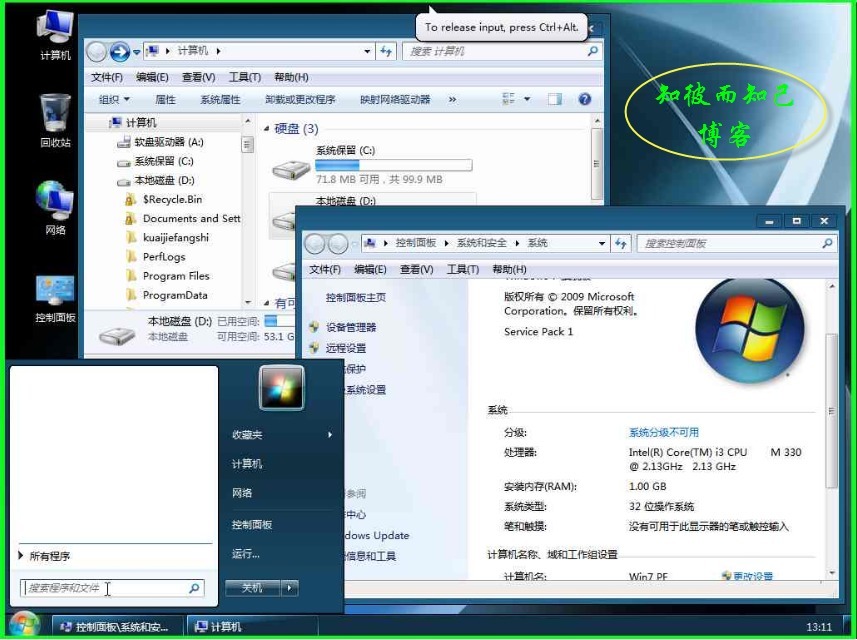This screenshot has height=640, width=857.
Task: Click the Start menu search field
Action: click(110, 588)
